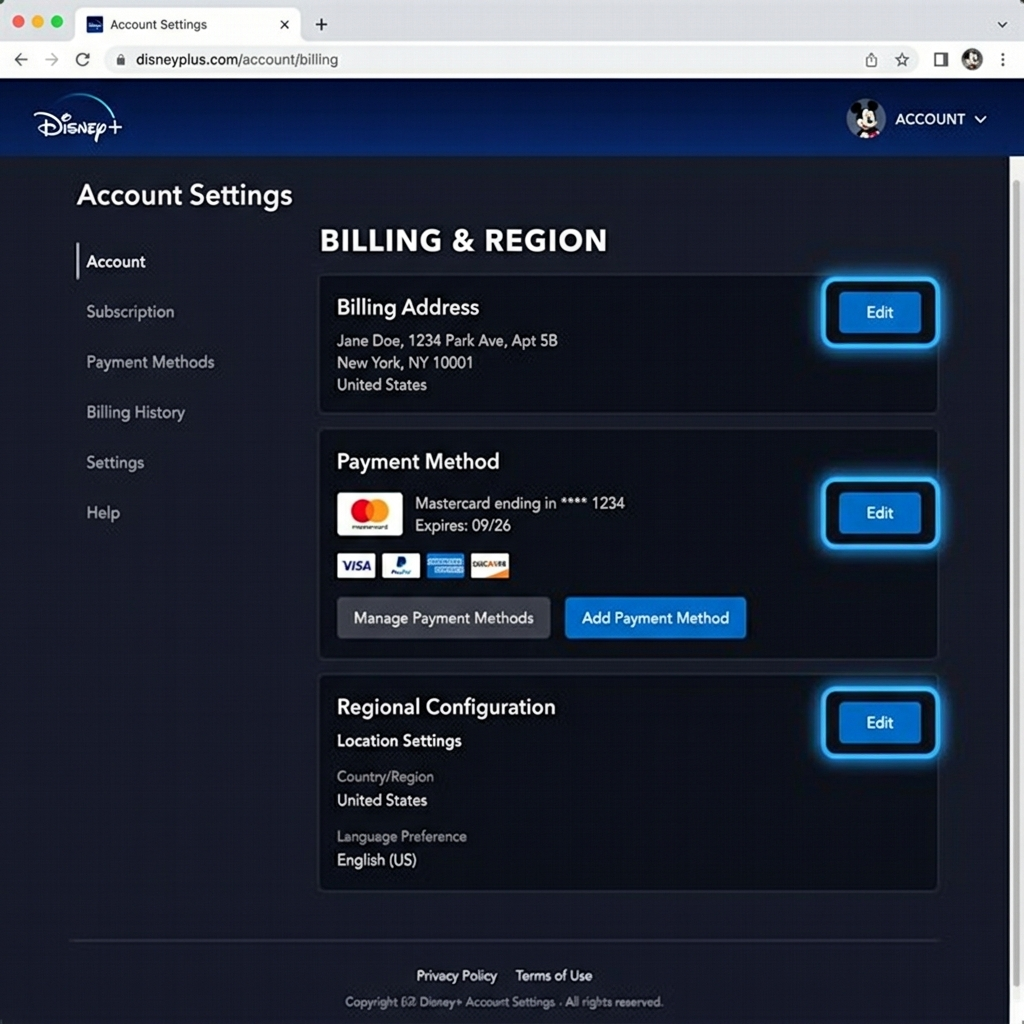The height and width of the screenshot is (1024, 1024).
Task: Click the BILLING & REGION heading
Action: [x=463, y=240]
